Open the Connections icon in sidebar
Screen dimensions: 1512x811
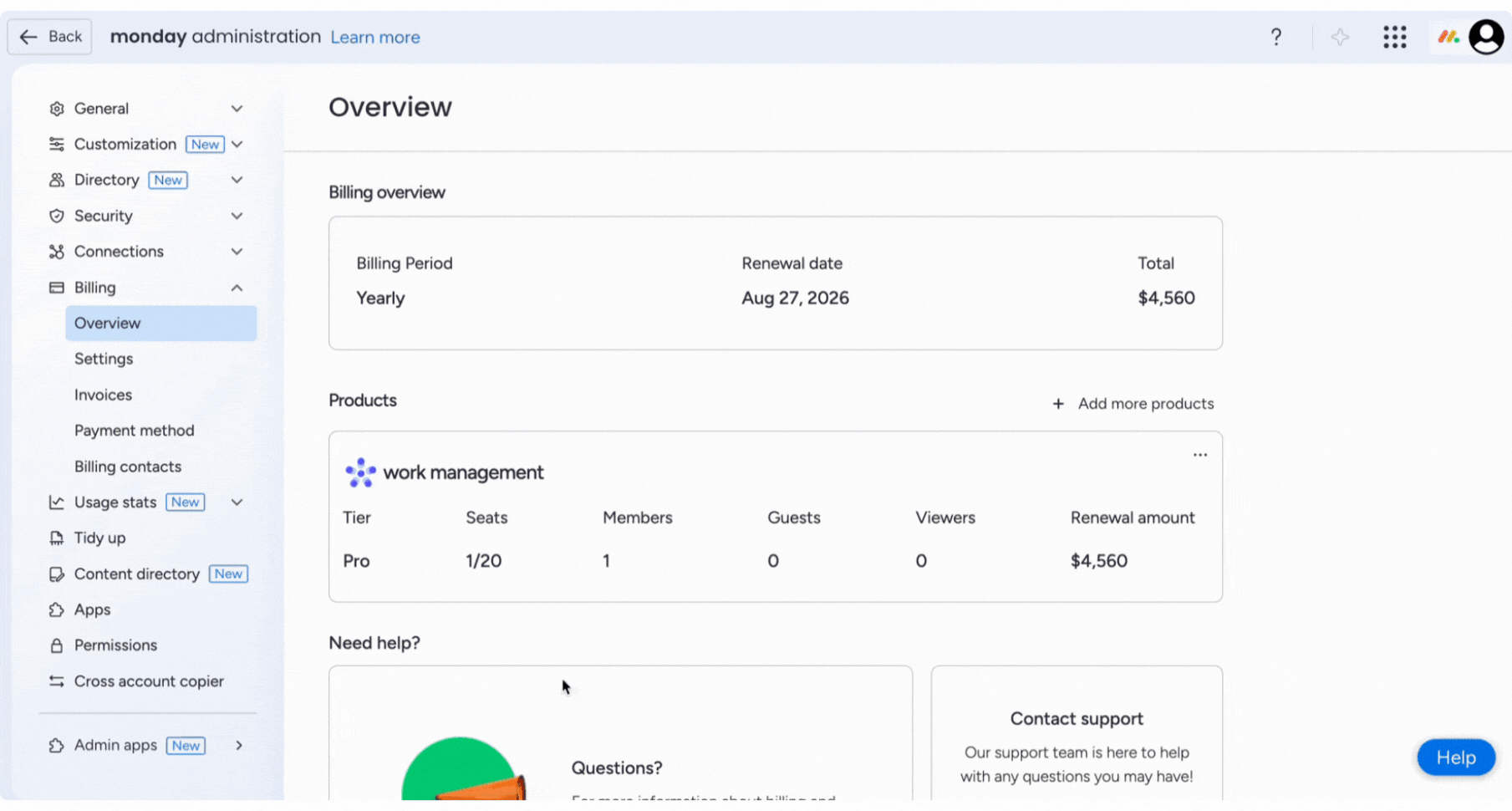coord(56,251)
